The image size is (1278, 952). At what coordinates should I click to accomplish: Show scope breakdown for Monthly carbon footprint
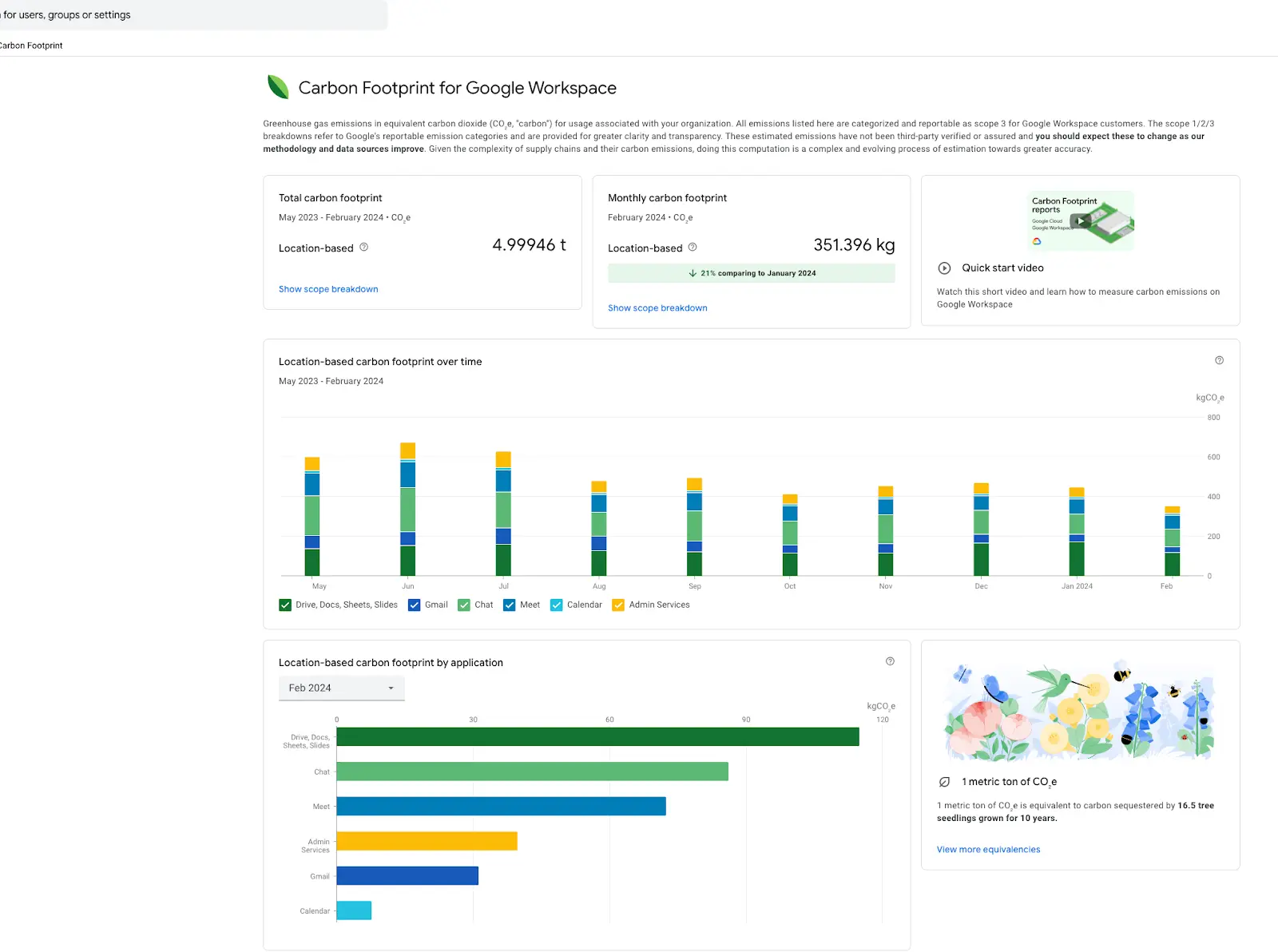coord(657,307)
